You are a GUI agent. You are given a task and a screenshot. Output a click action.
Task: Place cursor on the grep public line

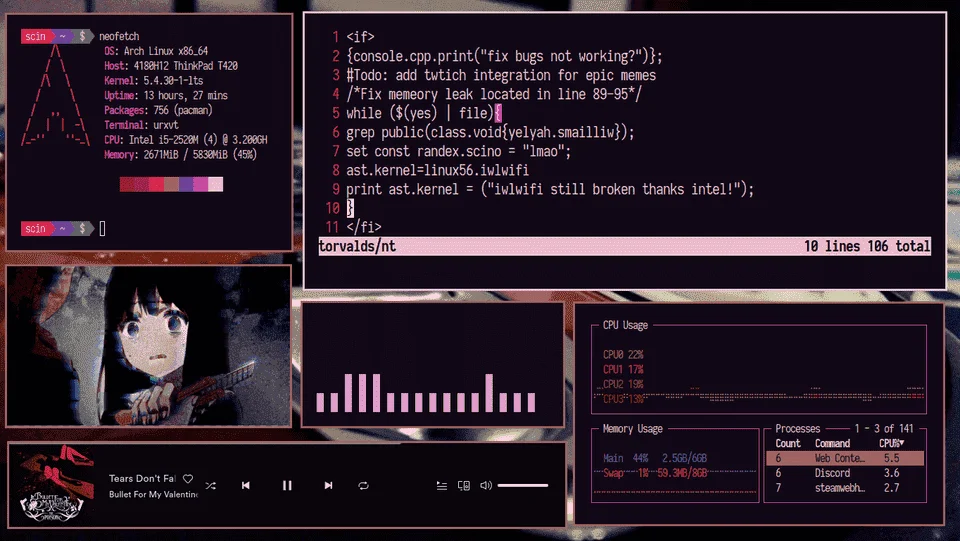[x=490, y=132]
